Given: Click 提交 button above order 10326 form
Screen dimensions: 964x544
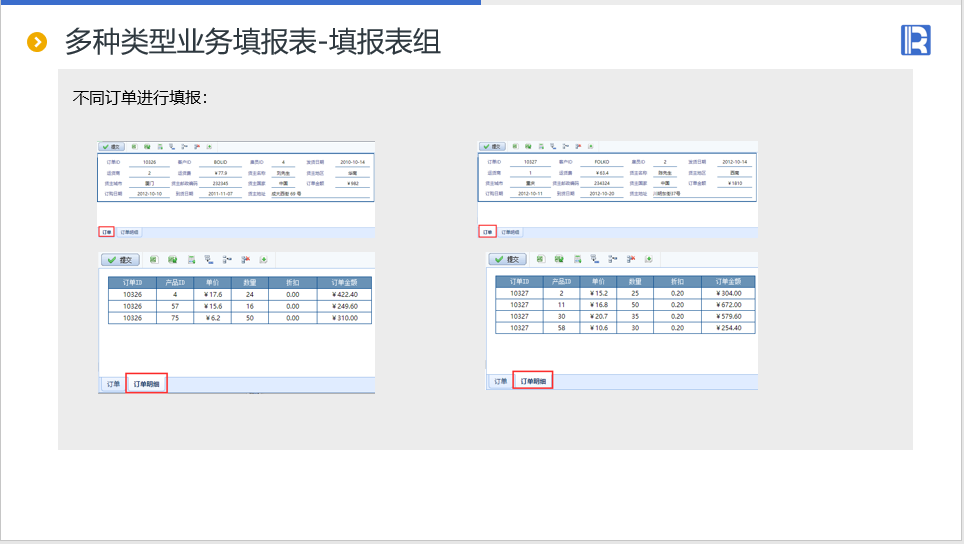Looking at the screenshot, I should point(111,147).
